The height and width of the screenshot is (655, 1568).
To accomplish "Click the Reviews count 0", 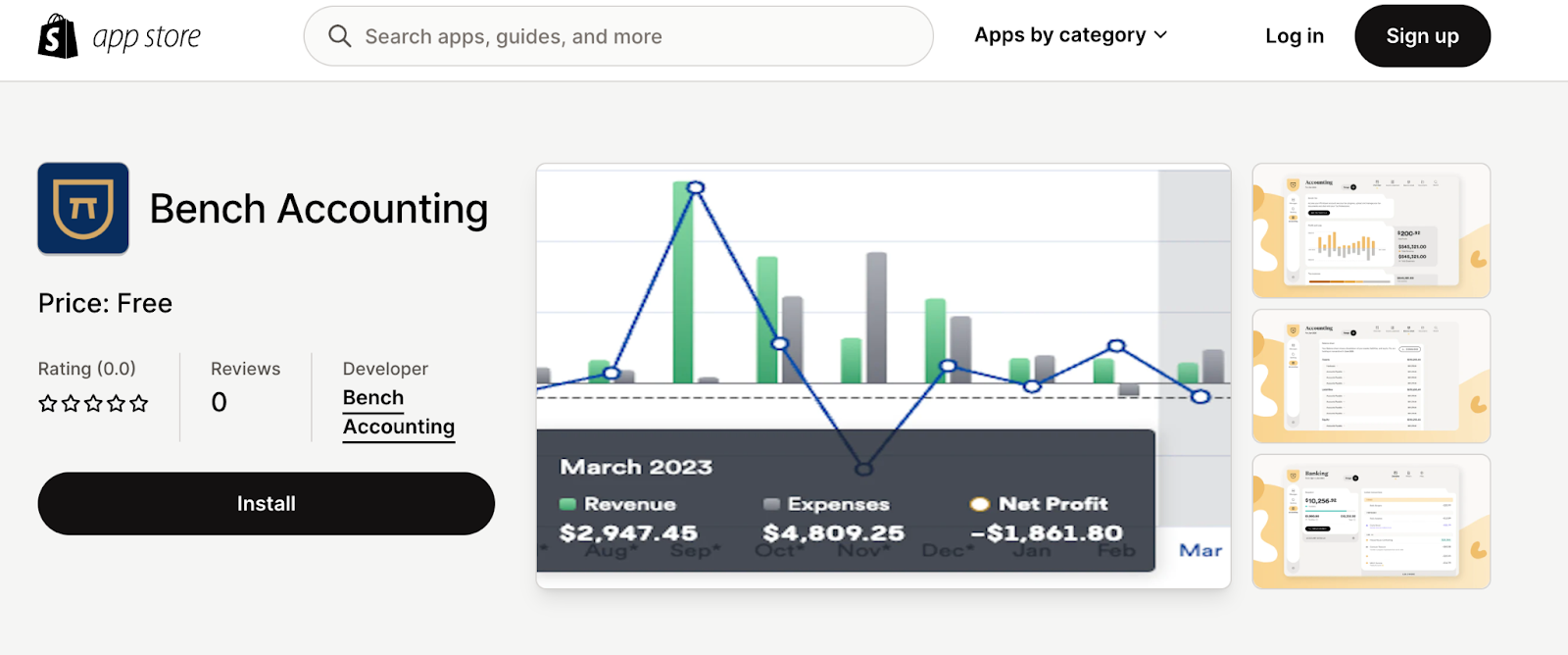I will pos(220,402).
